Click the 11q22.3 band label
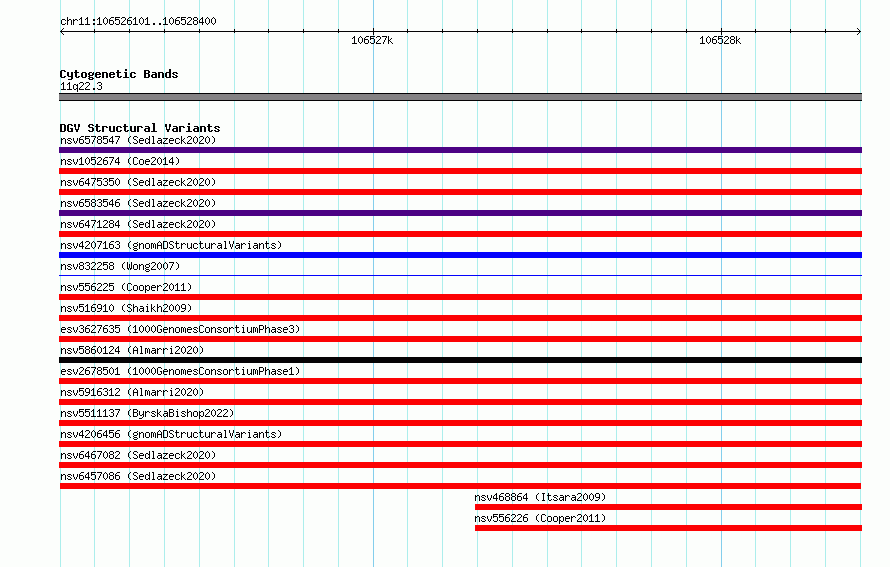Image resolution: width=890 pixels, height=567 pixels. [x=81, y=86]
